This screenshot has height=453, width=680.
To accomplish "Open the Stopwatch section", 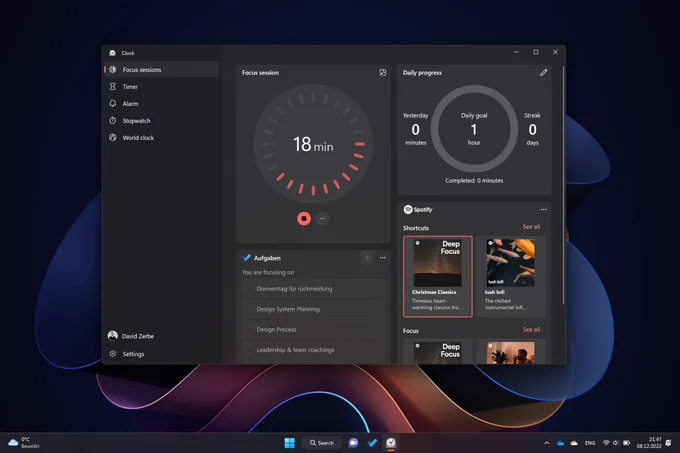I will [x=162, y=121].
